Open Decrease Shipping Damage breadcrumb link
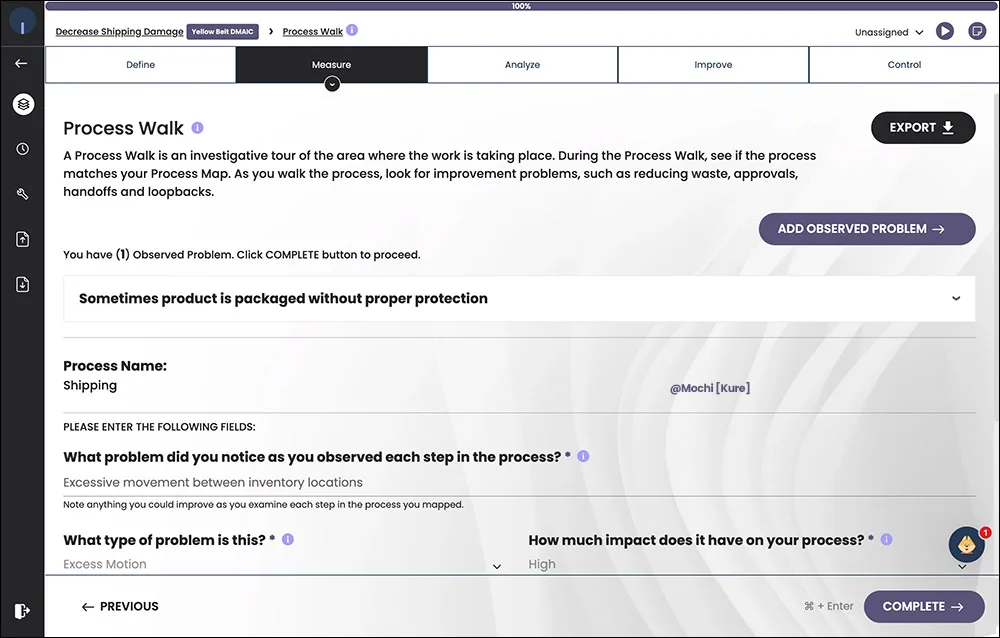Viewport: 1000px width, 638px height. (119, 31)
